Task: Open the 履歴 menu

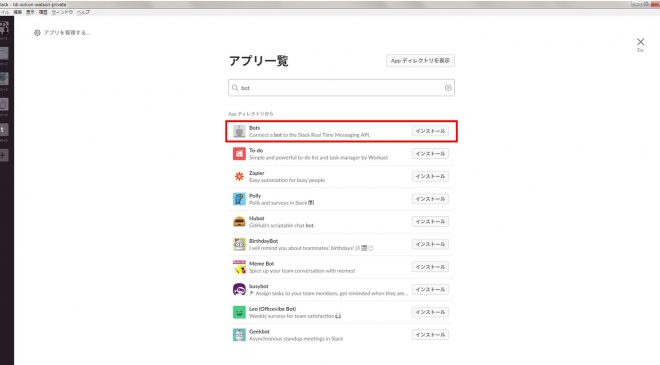Action: click(43, 12)
